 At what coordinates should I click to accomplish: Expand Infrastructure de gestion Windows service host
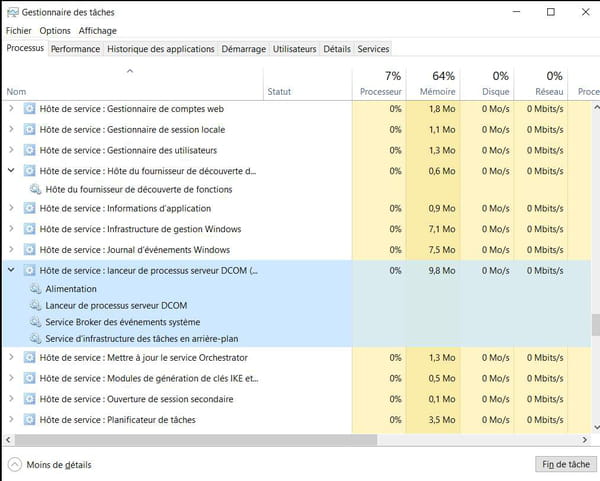pos(11,229)
